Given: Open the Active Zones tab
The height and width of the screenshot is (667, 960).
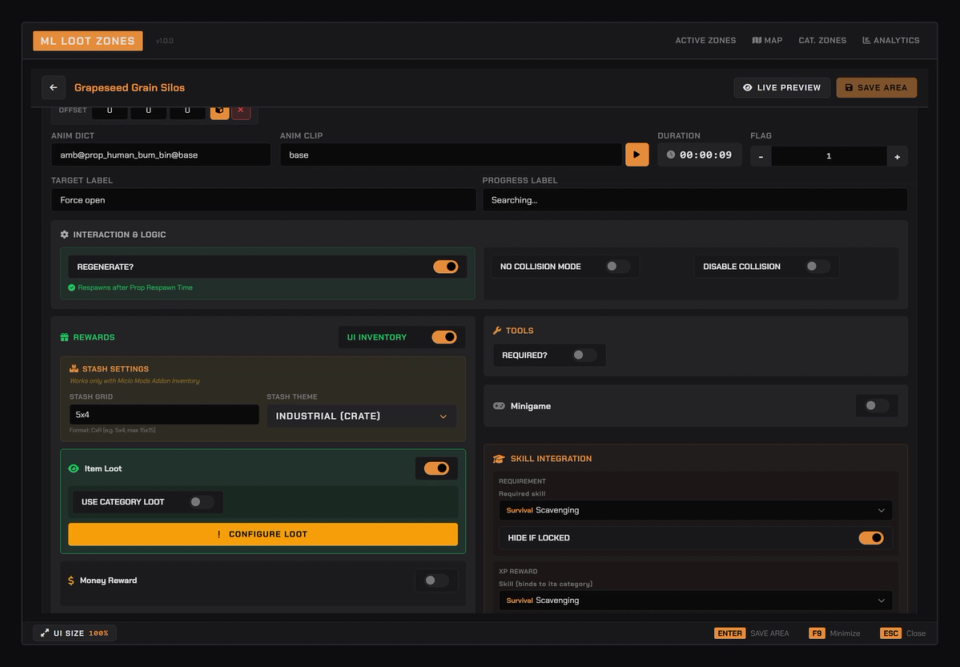Looking at the screenshot, I should pyautogui.click(x=705, y=40).
